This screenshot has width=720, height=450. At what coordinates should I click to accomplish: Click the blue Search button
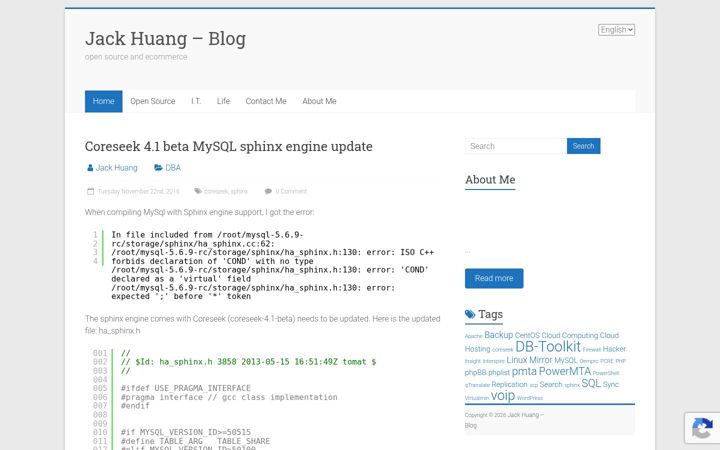click(x=583, y=146)
